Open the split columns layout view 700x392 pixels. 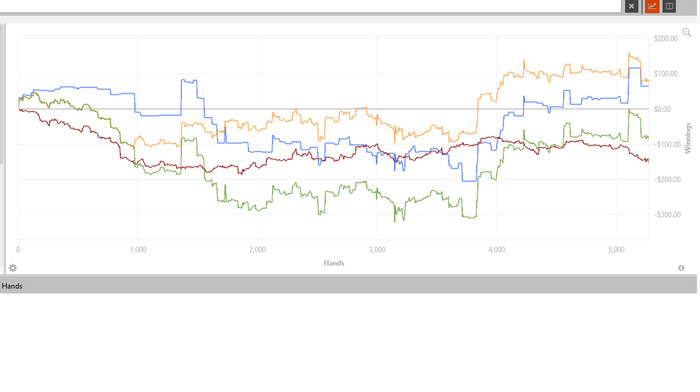click(x=669, y=6)
